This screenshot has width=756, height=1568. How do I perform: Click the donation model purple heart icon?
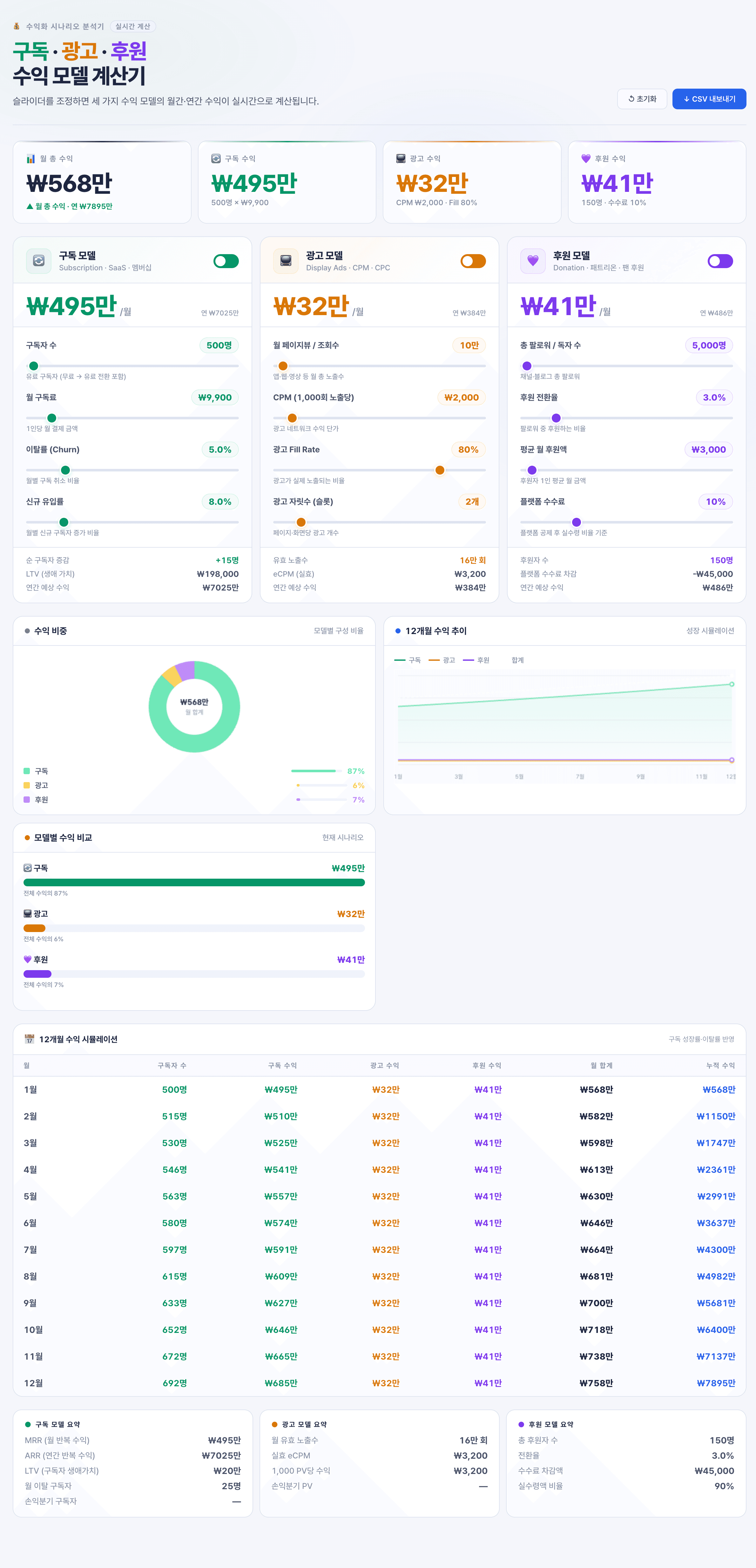tap(533, 261)
